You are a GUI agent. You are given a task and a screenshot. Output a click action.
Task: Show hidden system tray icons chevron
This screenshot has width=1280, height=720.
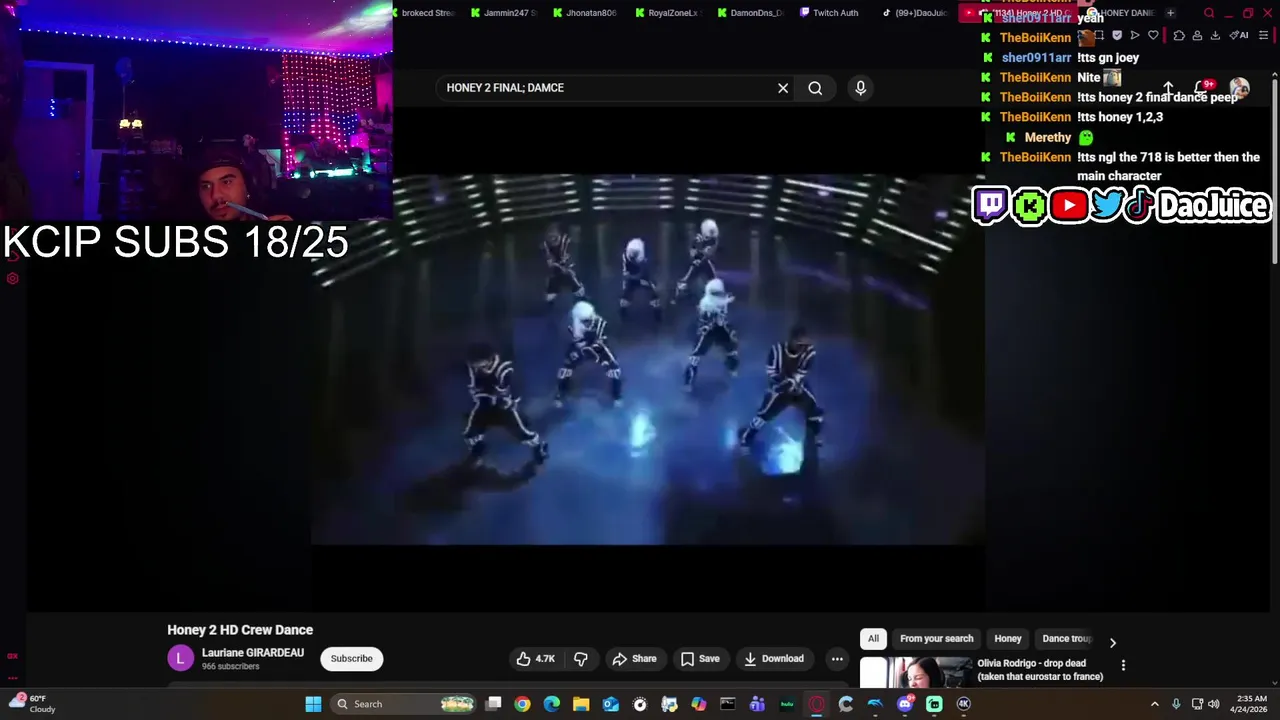pyautogui.click(x=1154, y=704)
